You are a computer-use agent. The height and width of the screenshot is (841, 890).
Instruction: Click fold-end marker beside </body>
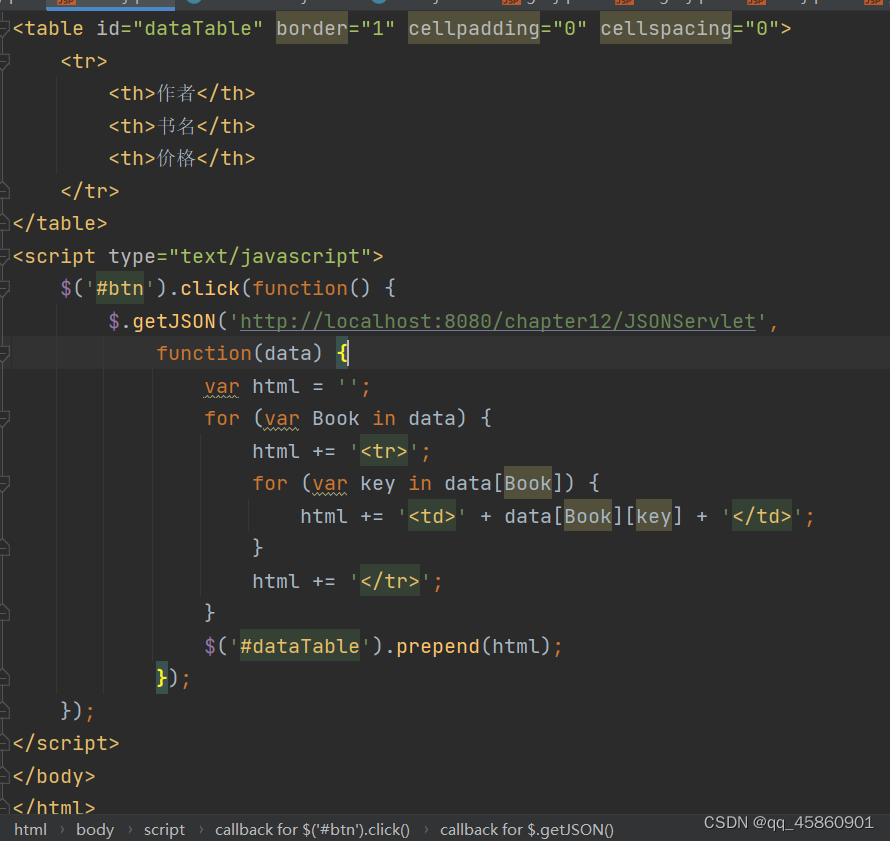pyautogui.click(x=4, y=776)
